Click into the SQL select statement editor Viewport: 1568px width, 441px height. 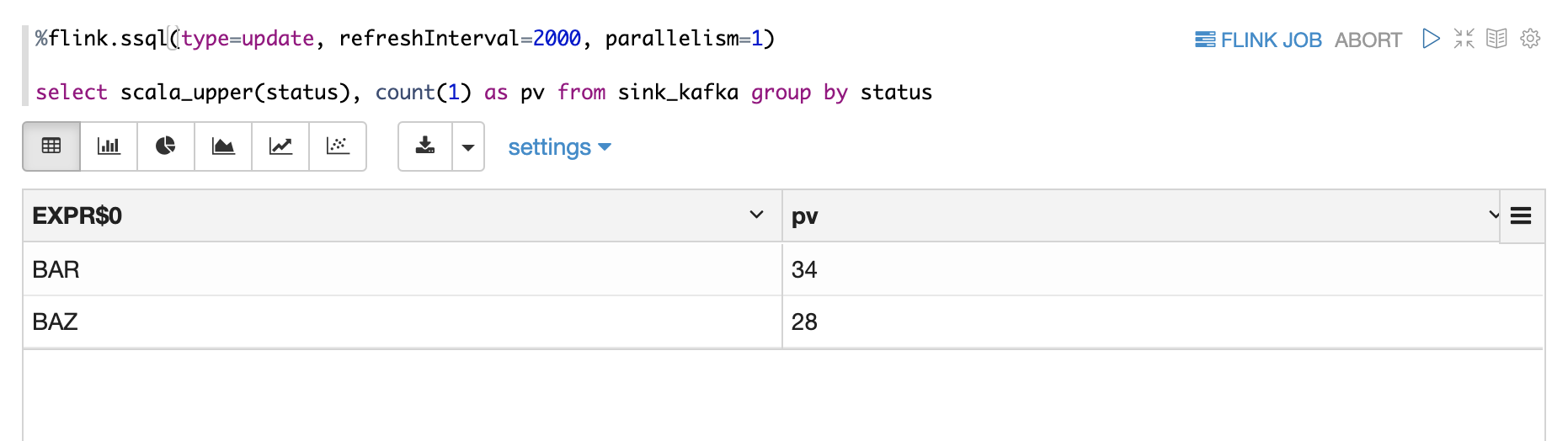coord(483,93)
